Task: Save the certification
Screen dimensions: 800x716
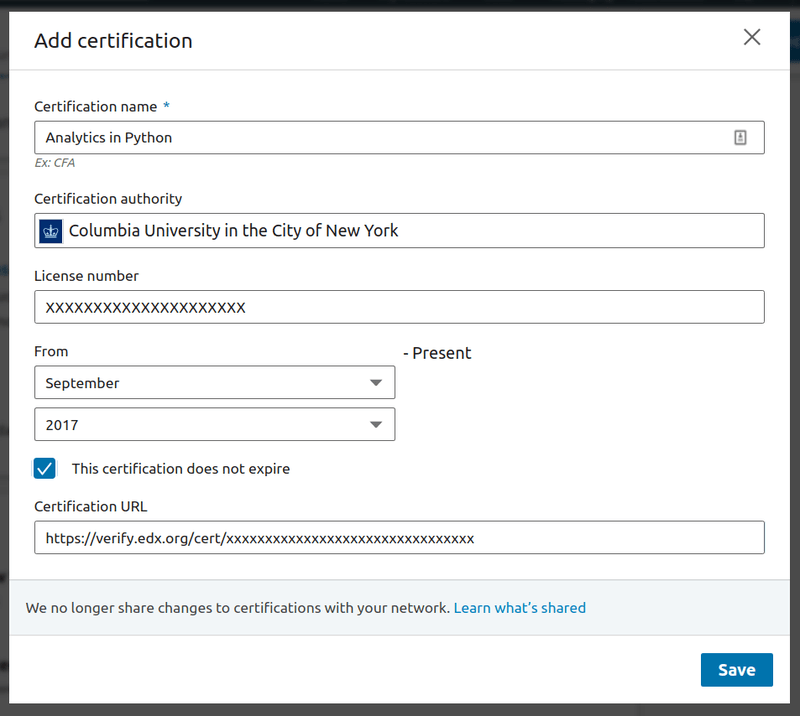Action: click(736, 670)
